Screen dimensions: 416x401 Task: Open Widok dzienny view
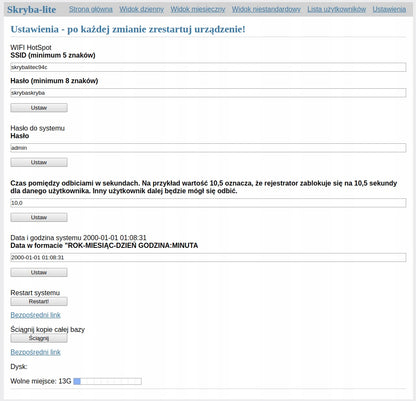(142, 9)
